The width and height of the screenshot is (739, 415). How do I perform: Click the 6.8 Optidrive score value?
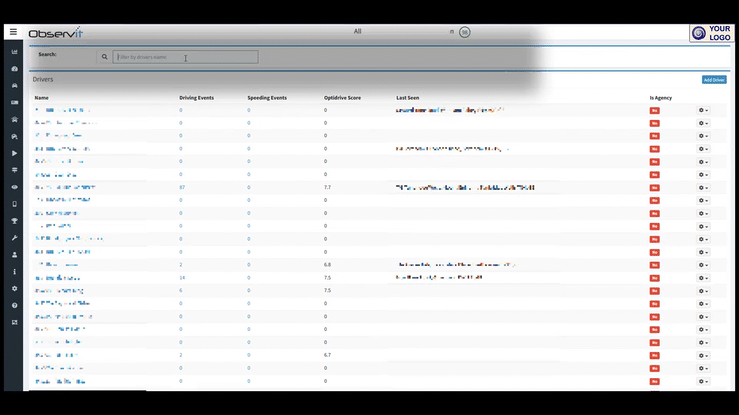(x=328, y=265)
